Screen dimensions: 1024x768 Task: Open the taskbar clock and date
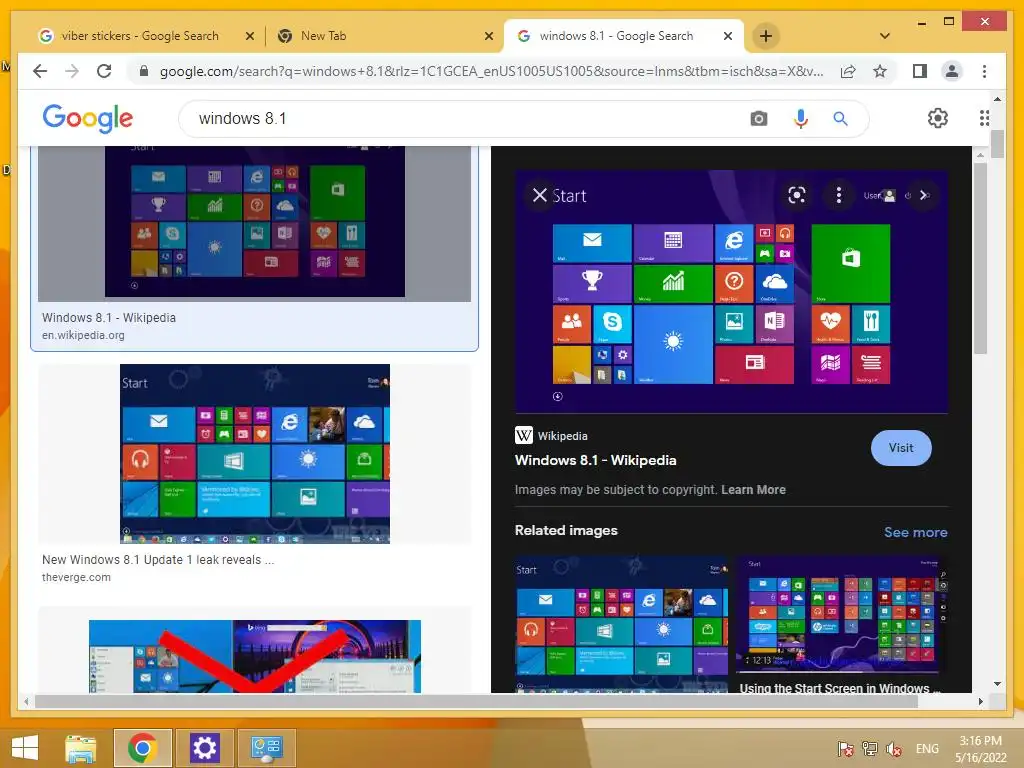(x=980, y=749)
